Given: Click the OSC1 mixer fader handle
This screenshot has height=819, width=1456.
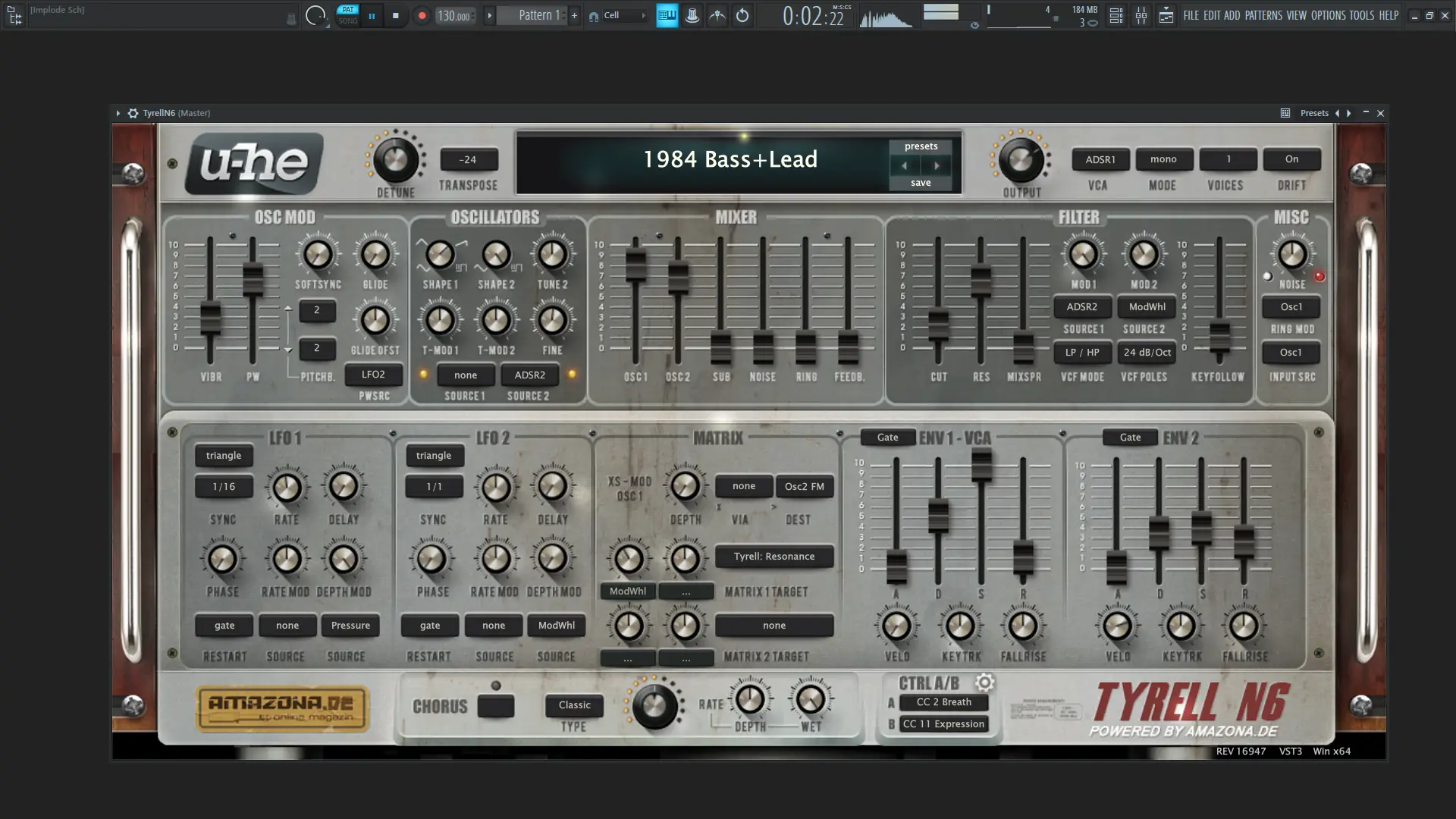Looking at the screenshot, I should click(x=635, y=265).
